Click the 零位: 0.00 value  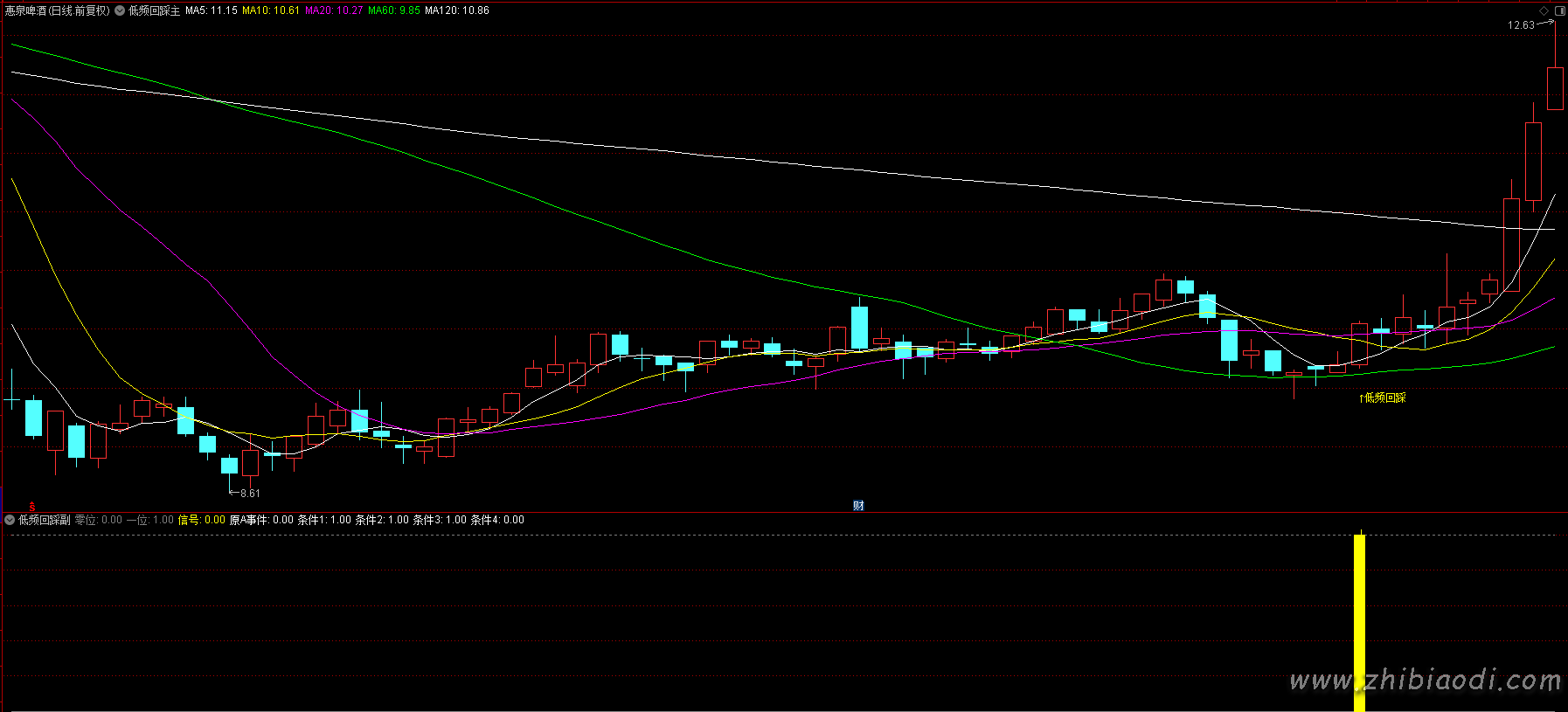pos(99,520)
